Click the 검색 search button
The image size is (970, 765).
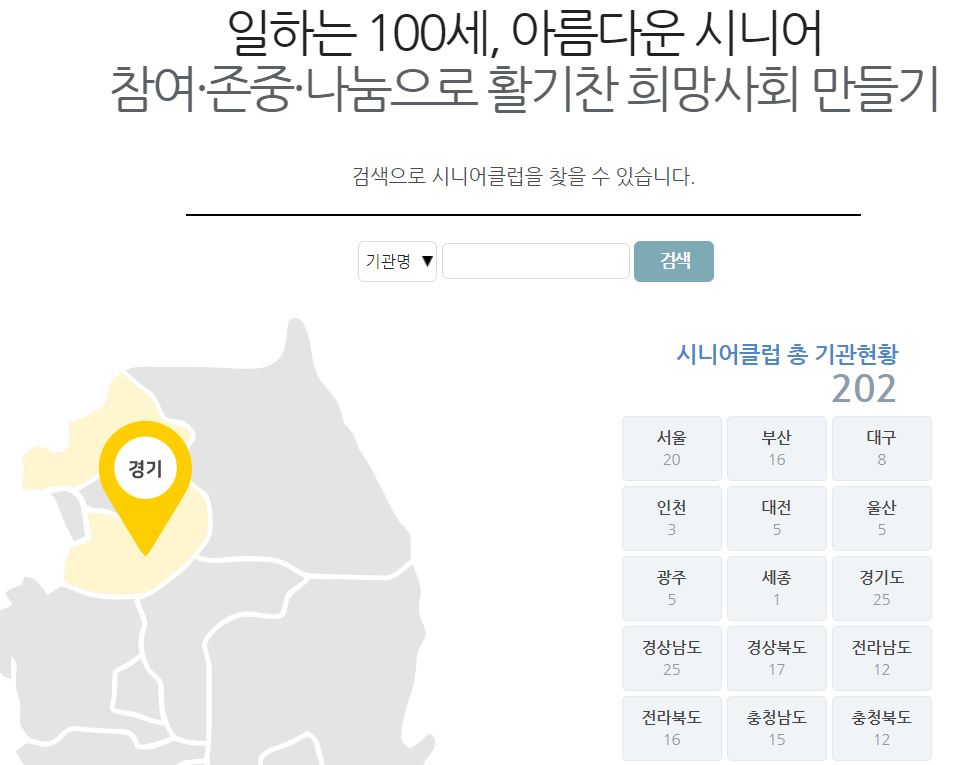(673, 261)
